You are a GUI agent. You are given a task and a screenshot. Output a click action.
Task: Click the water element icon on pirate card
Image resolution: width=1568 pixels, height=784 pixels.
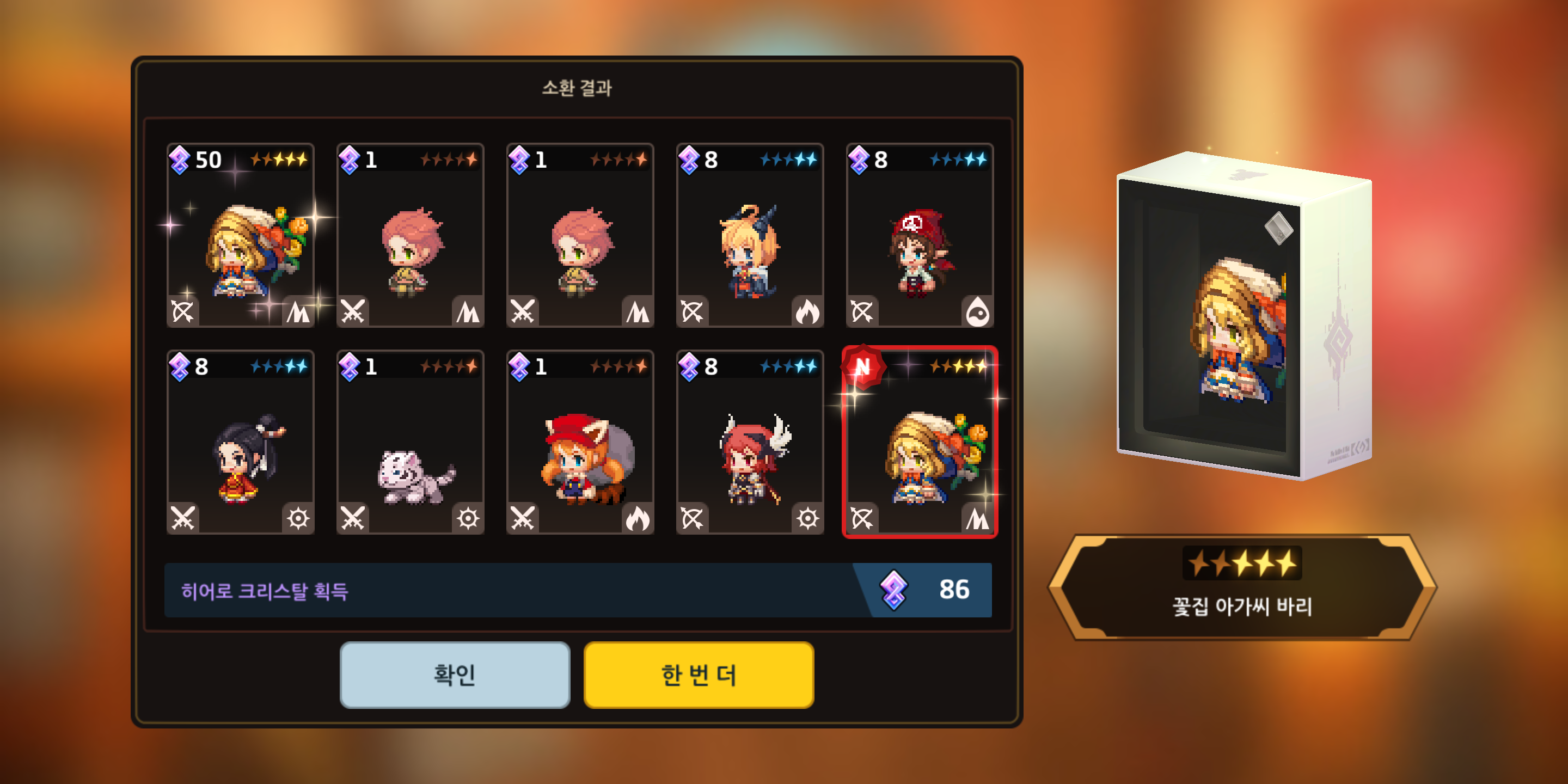pos(978,311)
